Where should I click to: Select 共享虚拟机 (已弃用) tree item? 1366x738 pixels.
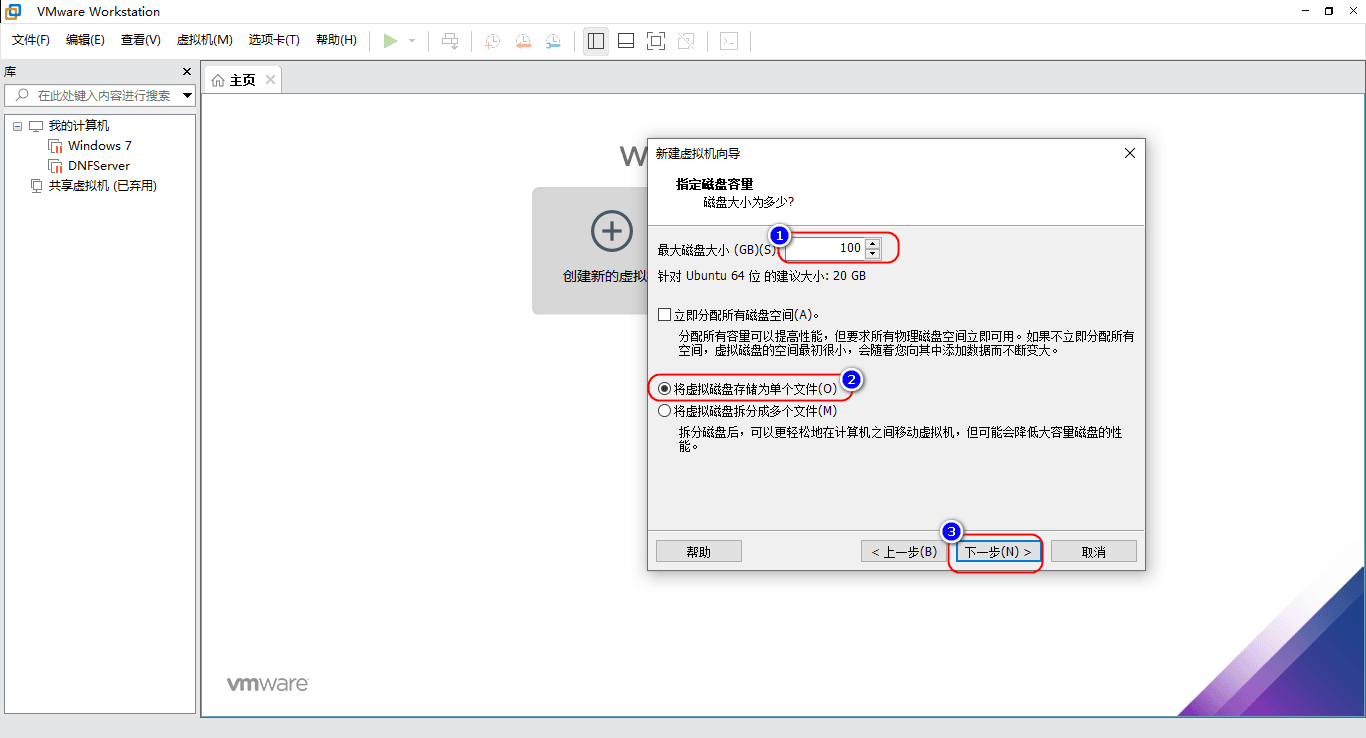[103, 186]
